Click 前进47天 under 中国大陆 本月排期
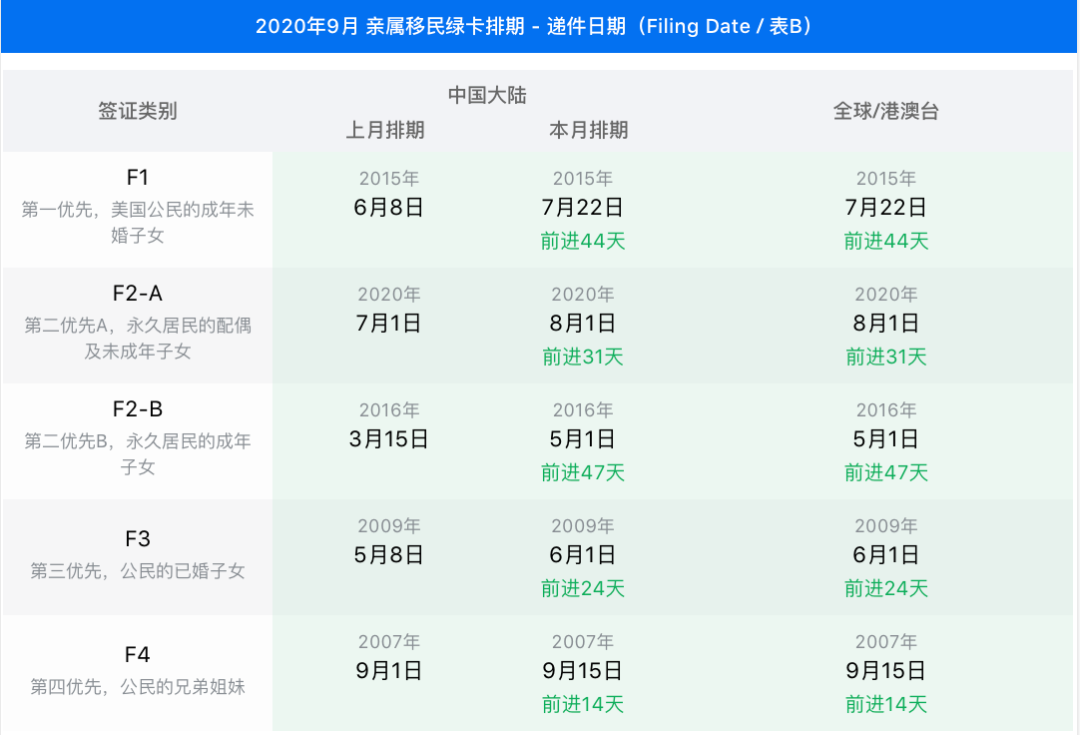 click(583, 473)
